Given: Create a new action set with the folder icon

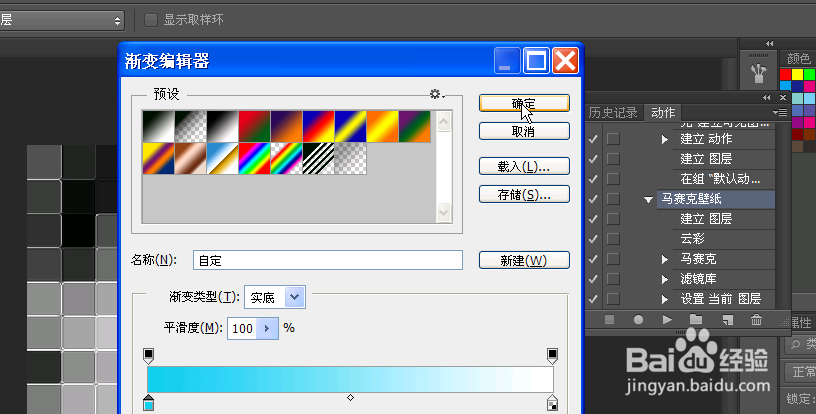Looking at the screenshot, I should tap(696, 320).
